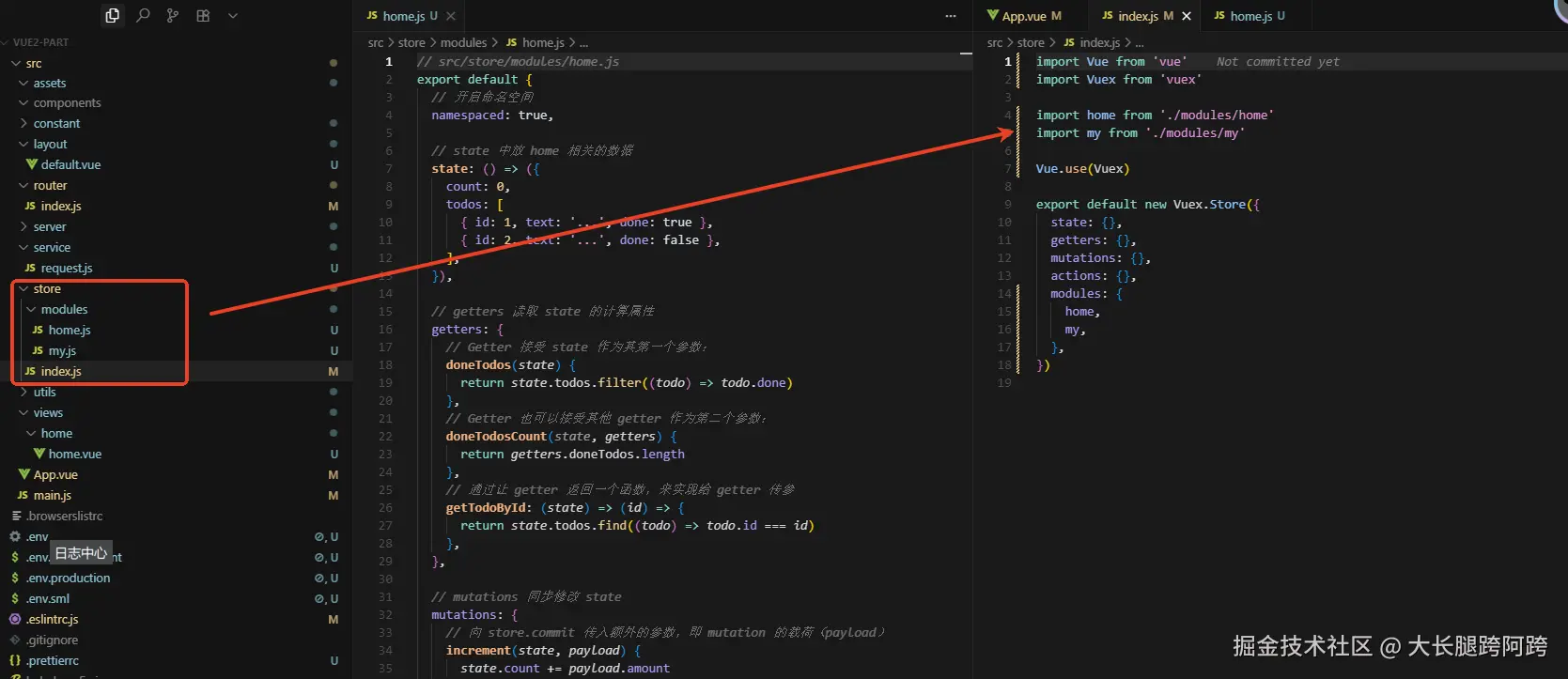Open .browserslistrc file
Screen dimensions: 1568x679
click(64, 516)
